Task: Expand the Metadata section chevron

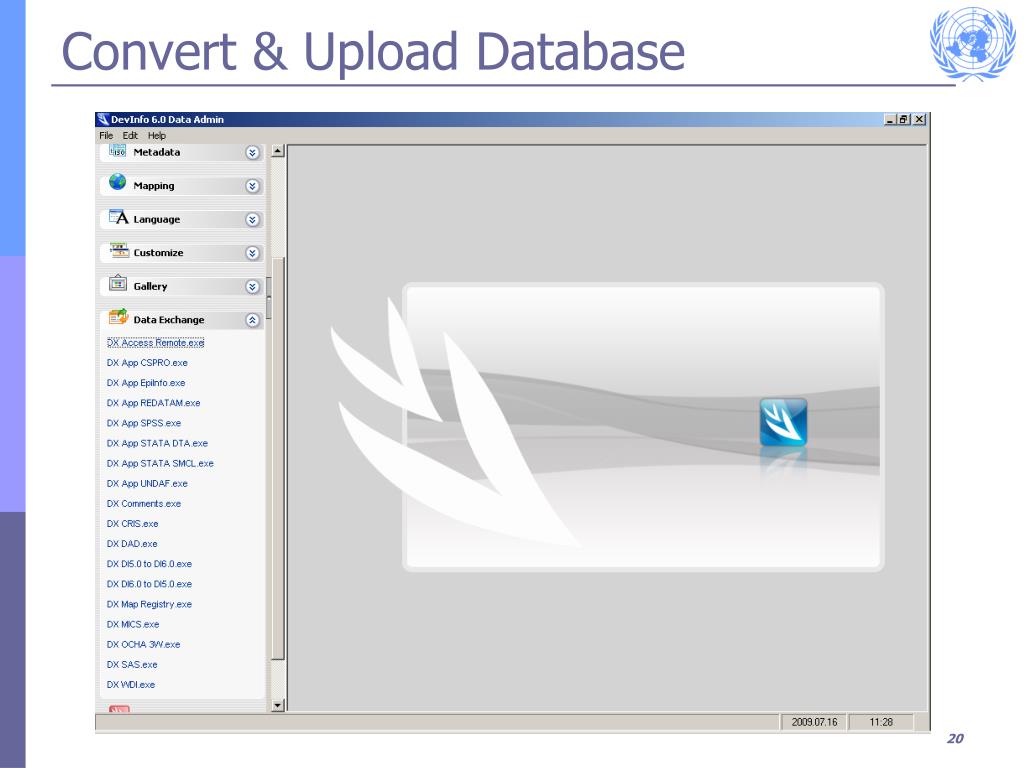Action: (252, 153)
